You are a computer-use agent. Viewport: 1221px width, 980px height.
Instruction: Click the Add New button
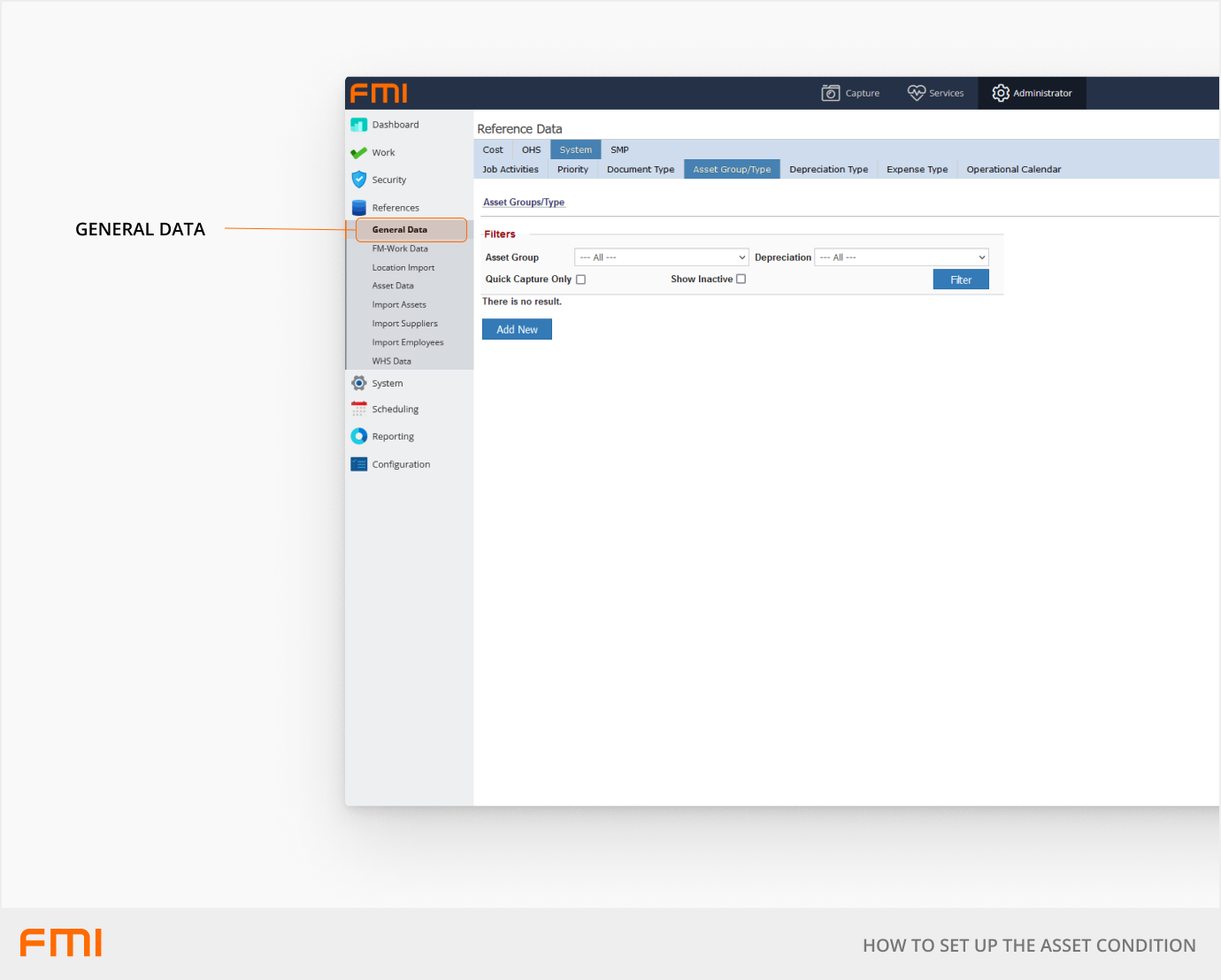click(517, 330)
